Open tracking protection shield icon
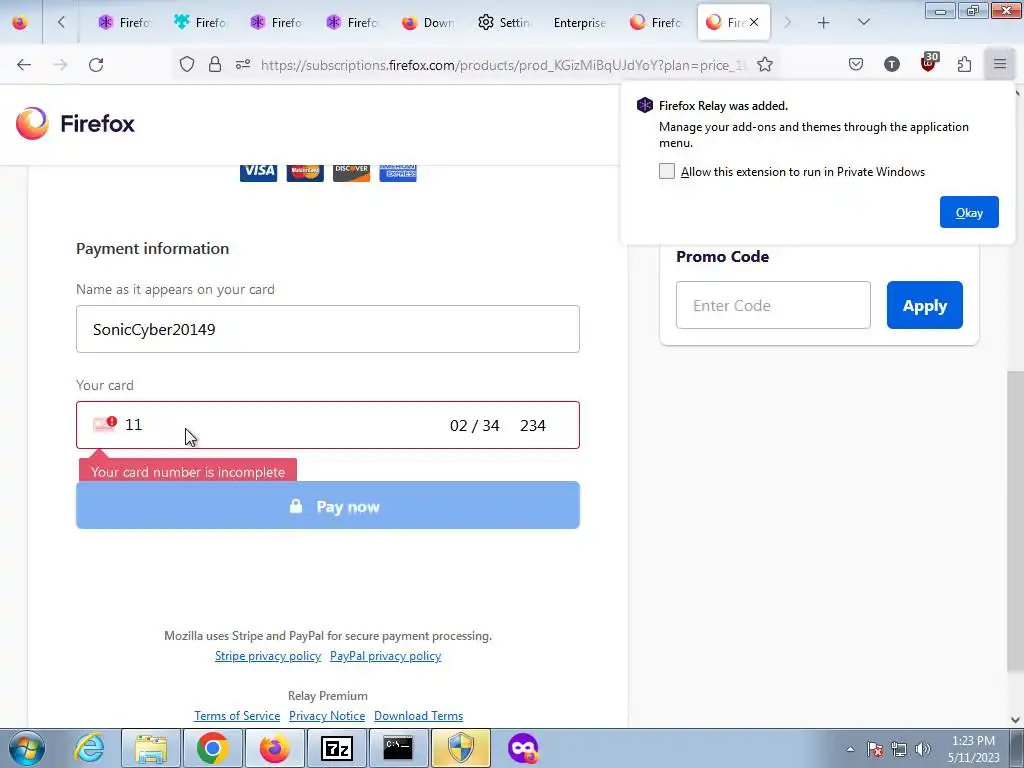Image resolution: width=1024 pixels, height=768 pixels. (187, 65)
